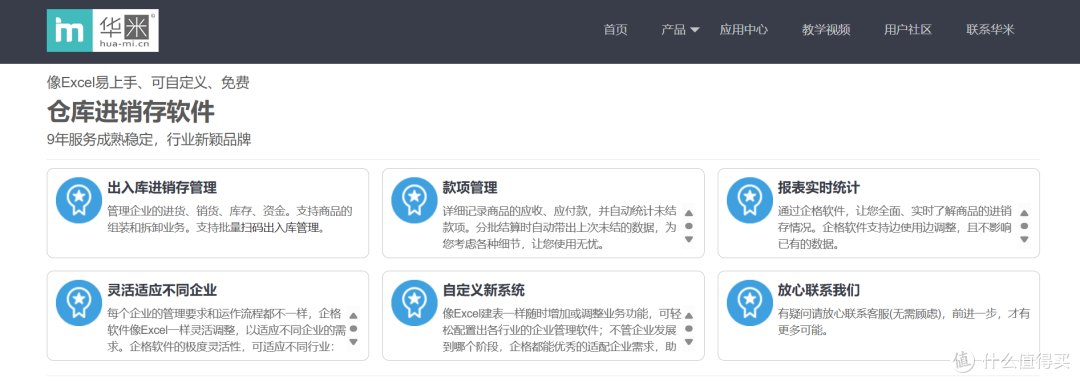Image resolution: width=1080 pixels, height=383 pixels.
Task: Click the 报表实时统计 card title
Action: [x=819, y=188]
